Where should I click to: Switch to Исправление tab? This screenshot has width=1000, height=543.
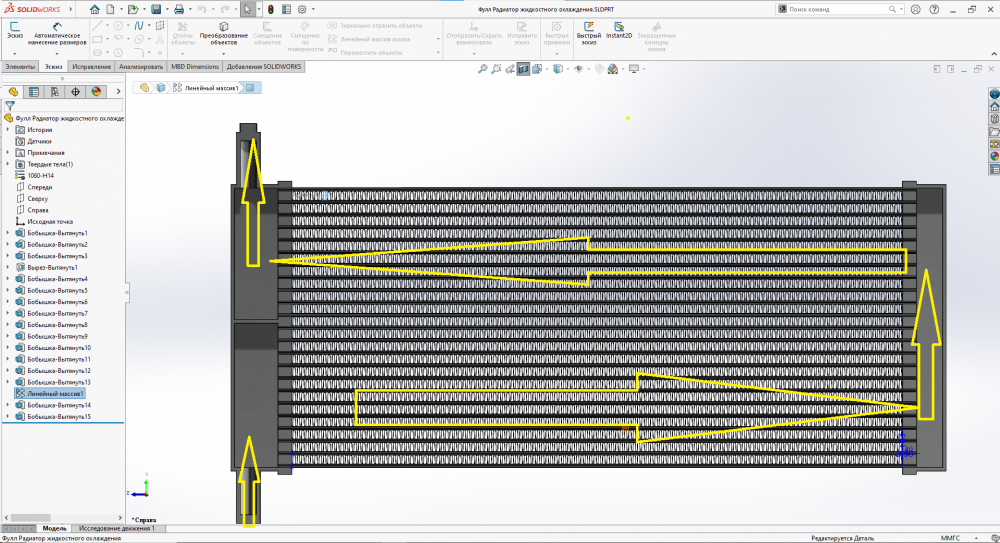point(91,66)
